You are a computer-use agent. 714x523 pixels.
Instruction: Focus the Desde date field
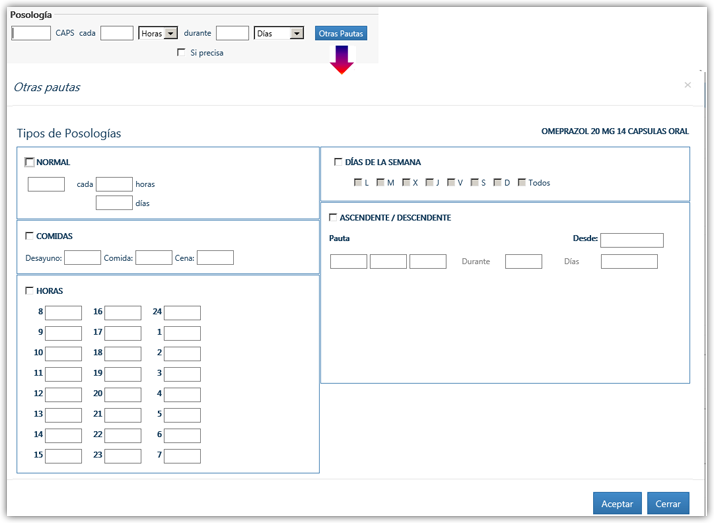(632, 240)
